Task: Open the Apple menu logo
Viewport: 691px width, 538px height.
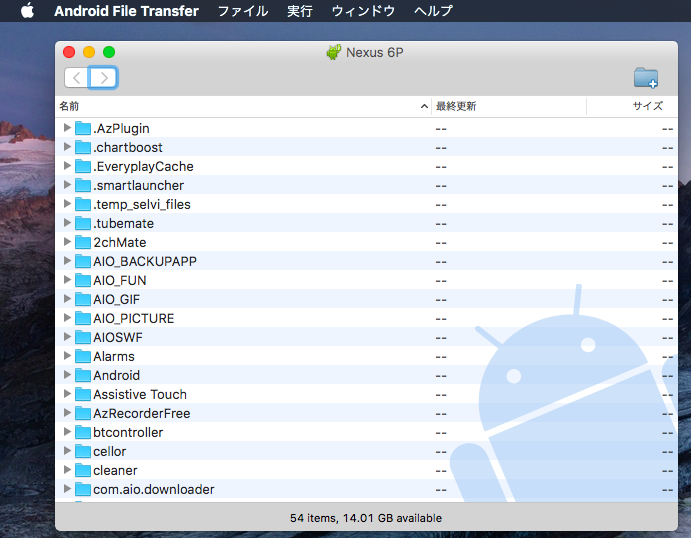Action: pyautogui.click(x=27, y=11)
